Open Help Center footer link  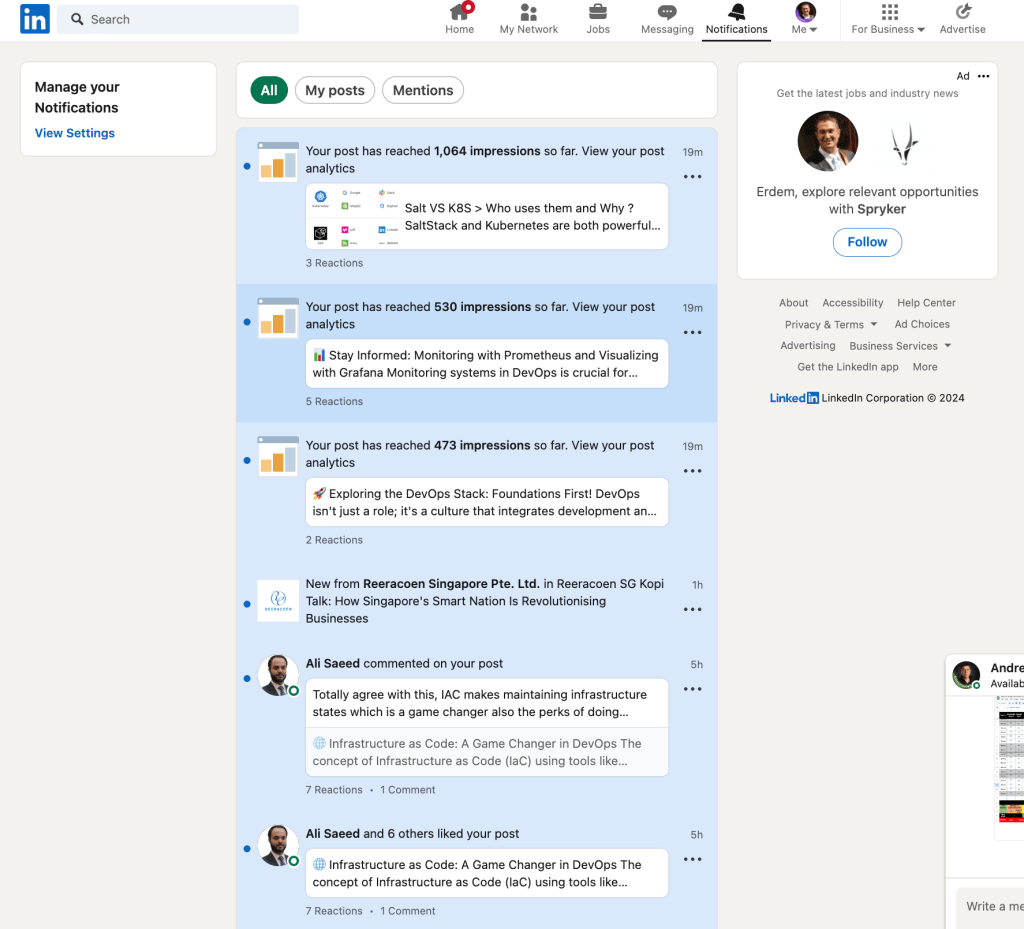926,303
